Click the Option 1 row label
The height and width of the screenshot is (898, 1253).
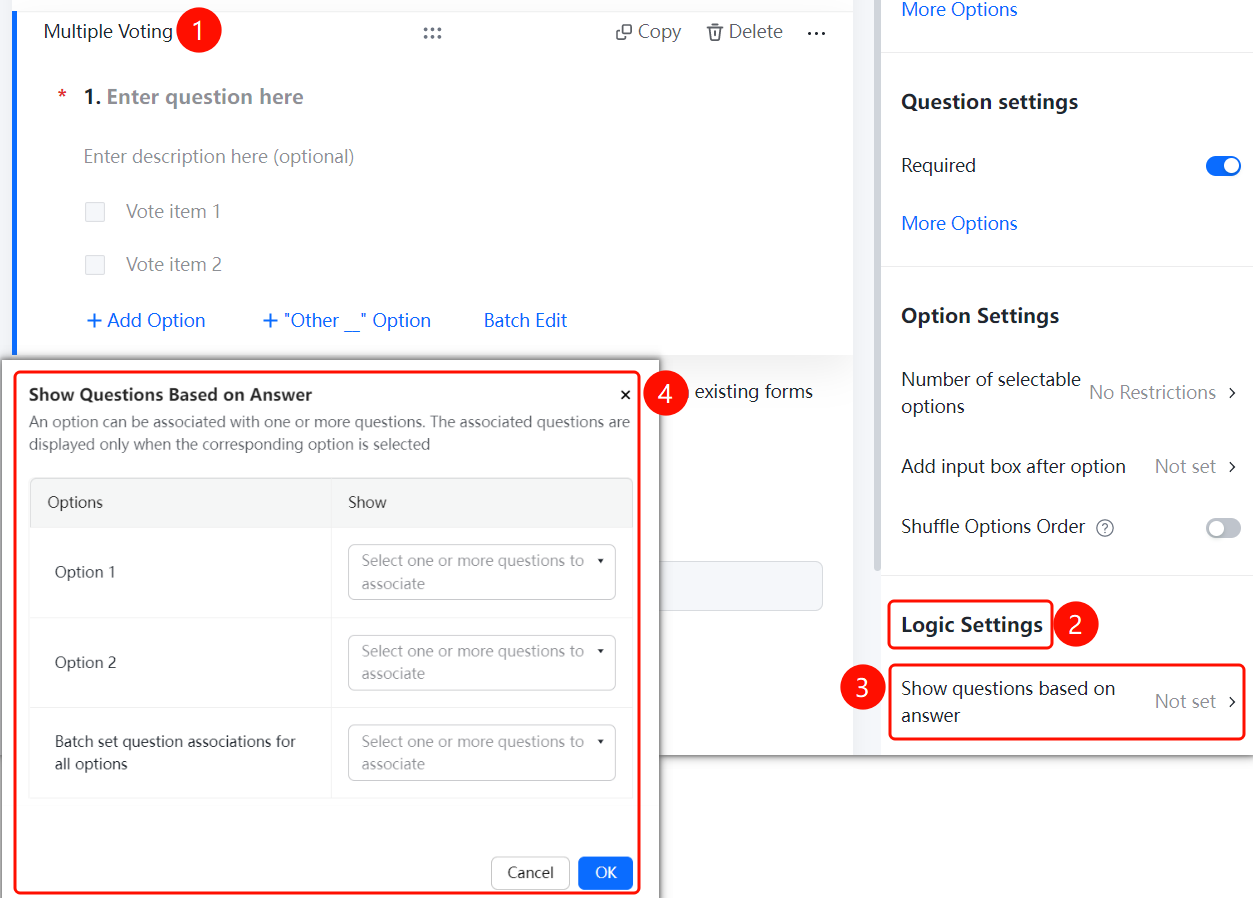click(x=85, y=572)
